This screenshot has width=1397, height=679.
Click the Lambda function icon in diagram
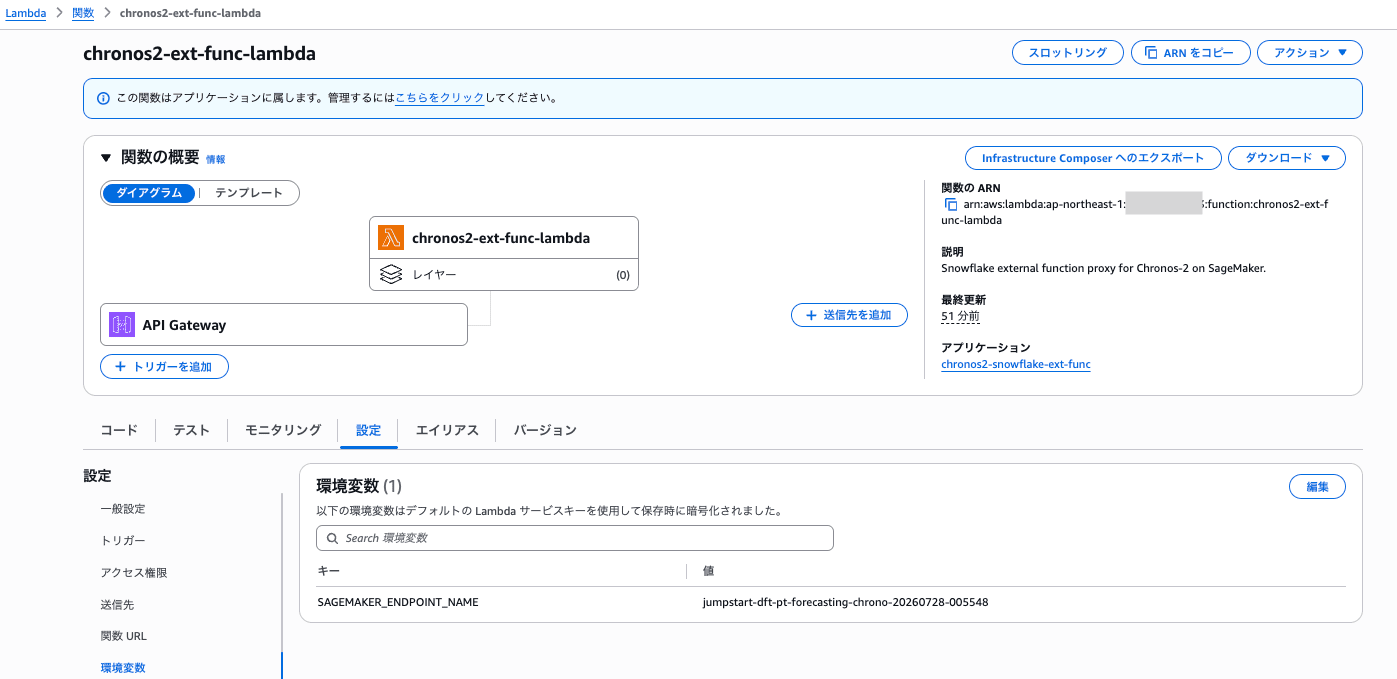(x=391, y=238)
